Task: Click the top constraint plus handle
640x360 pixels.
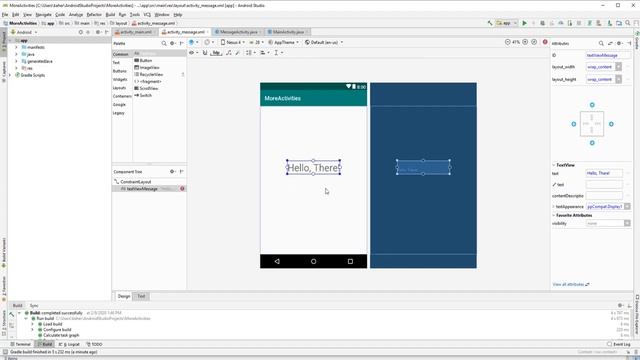Action: 592,105
